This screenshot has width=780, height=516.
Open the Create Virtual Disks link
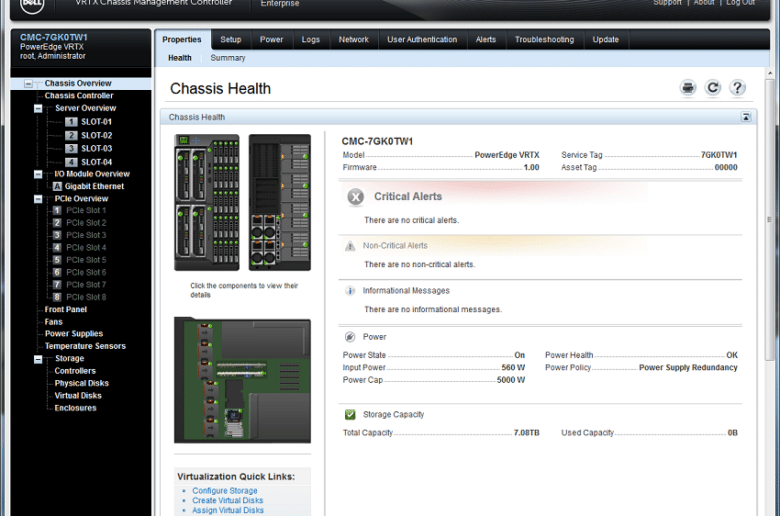[x=228, y=501]
